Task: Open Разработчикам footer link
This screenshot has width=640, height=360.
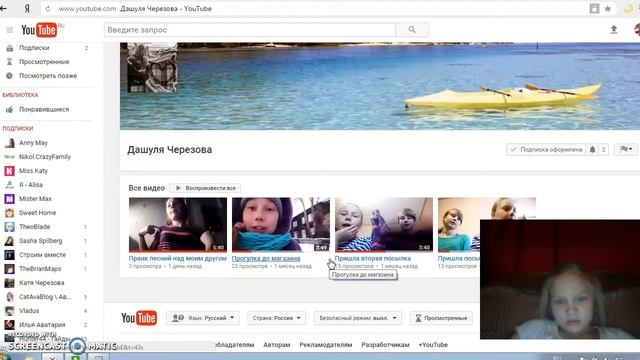Action: pos(385,344)
